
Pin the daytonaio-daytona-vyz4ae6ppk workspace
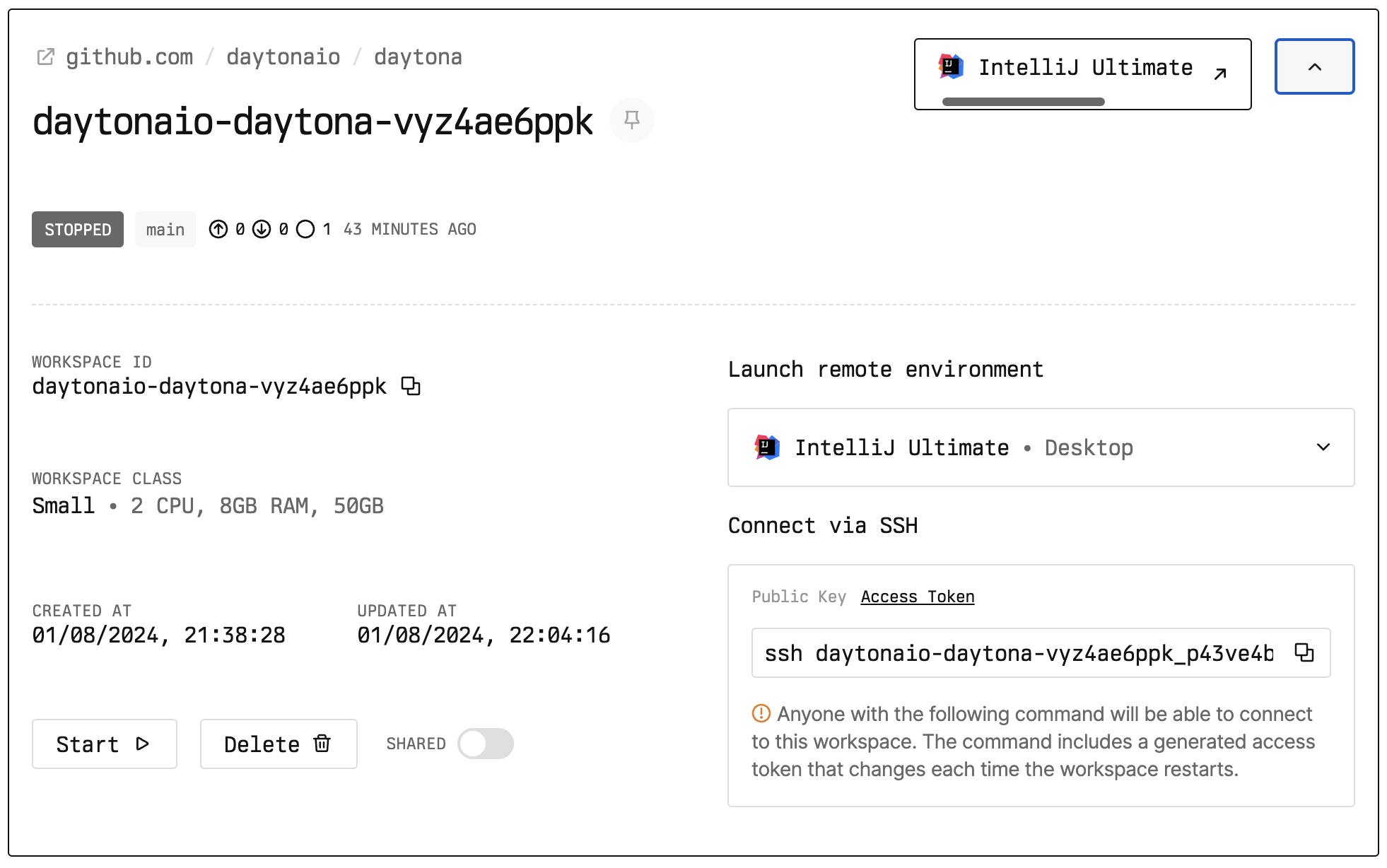632,120
